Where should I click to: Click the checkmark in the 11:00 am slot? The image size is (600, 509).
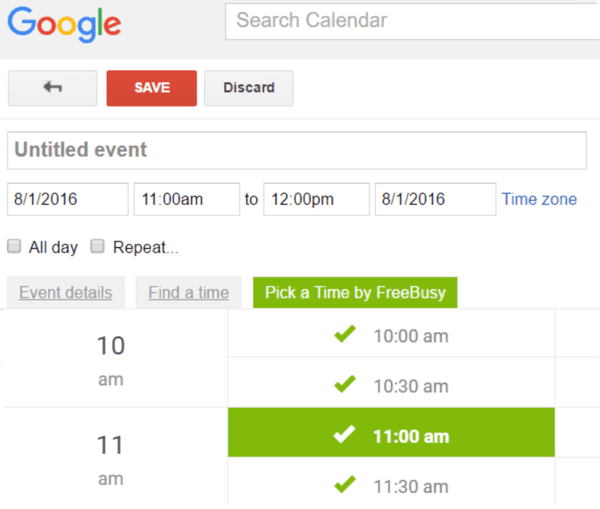[345, 434]
